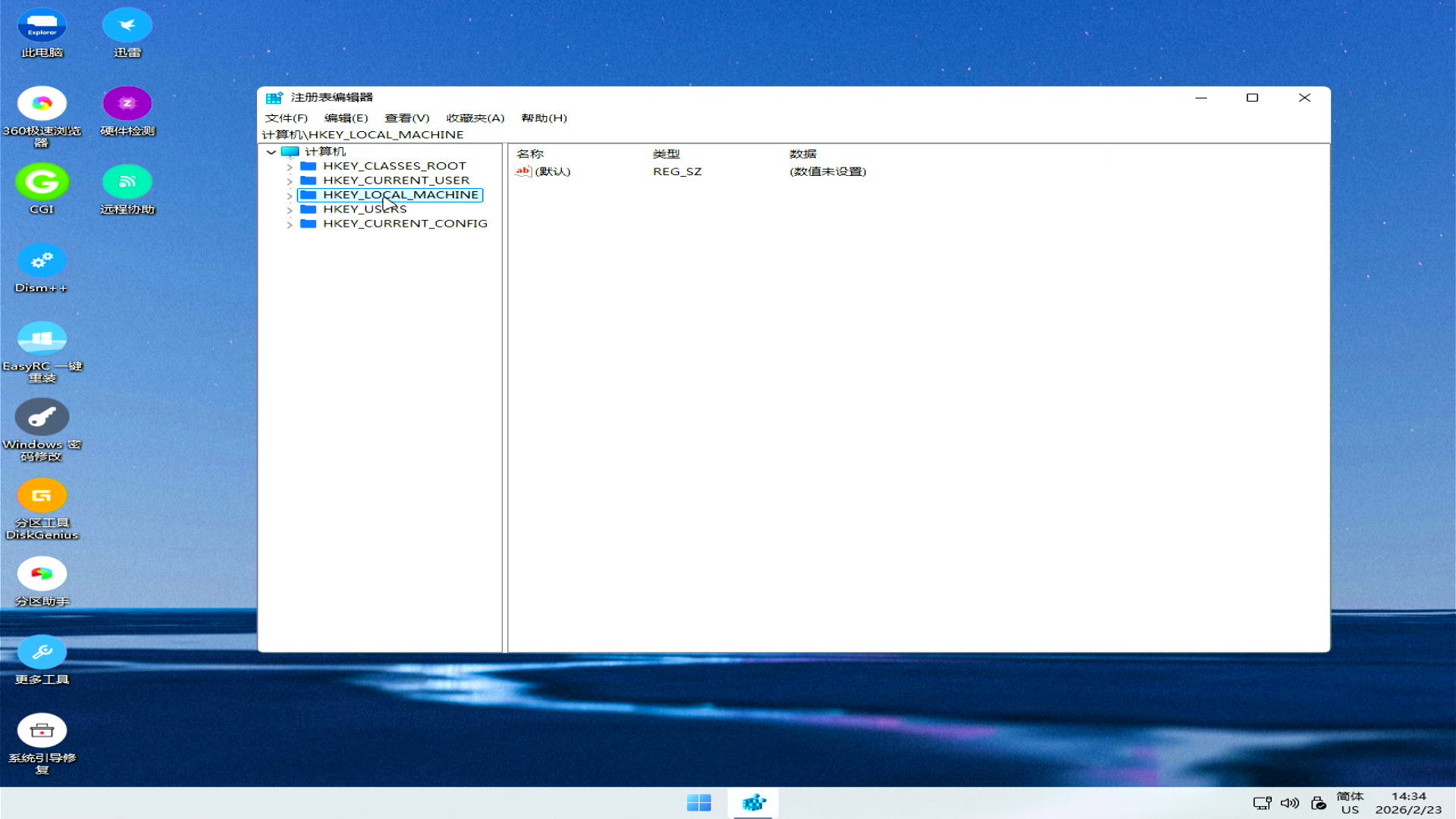This screenshot has height=819, width=1456.
Task: Collapse the 计算机 root tree node
Action: click(271, 152)
